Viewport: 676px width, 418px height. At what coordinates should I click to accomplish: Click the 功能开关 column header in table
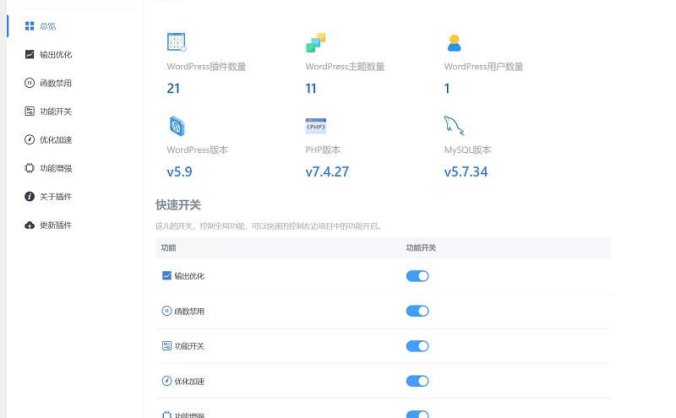pyautogui.click(x=421, y=247)
